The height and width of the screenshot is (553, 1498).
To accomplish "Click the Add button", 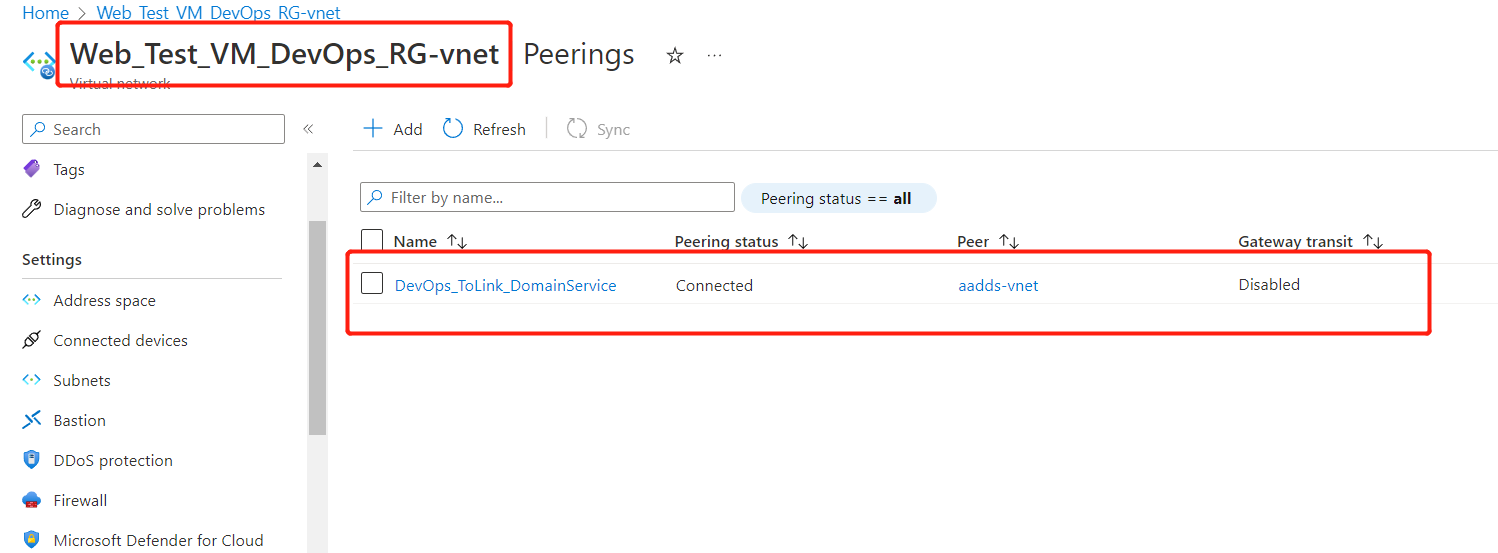I will pyautogui.click(x=393, y=129).
